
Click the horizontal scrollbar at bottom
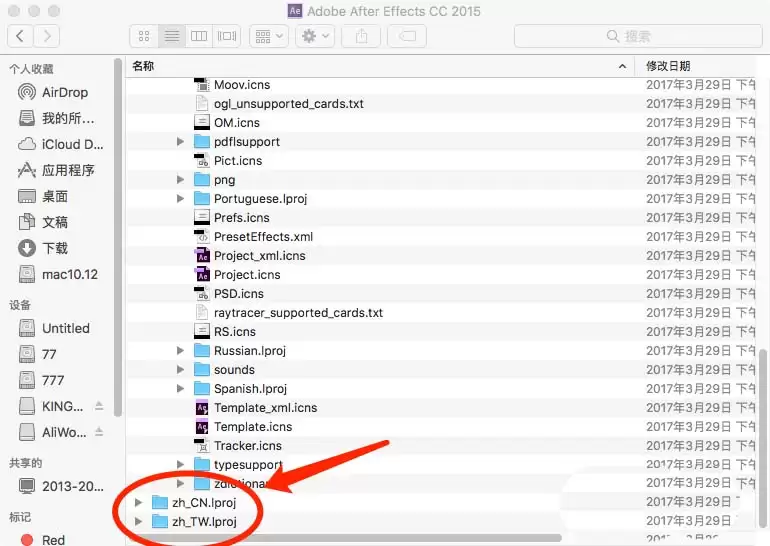click(x=344, y=538)
